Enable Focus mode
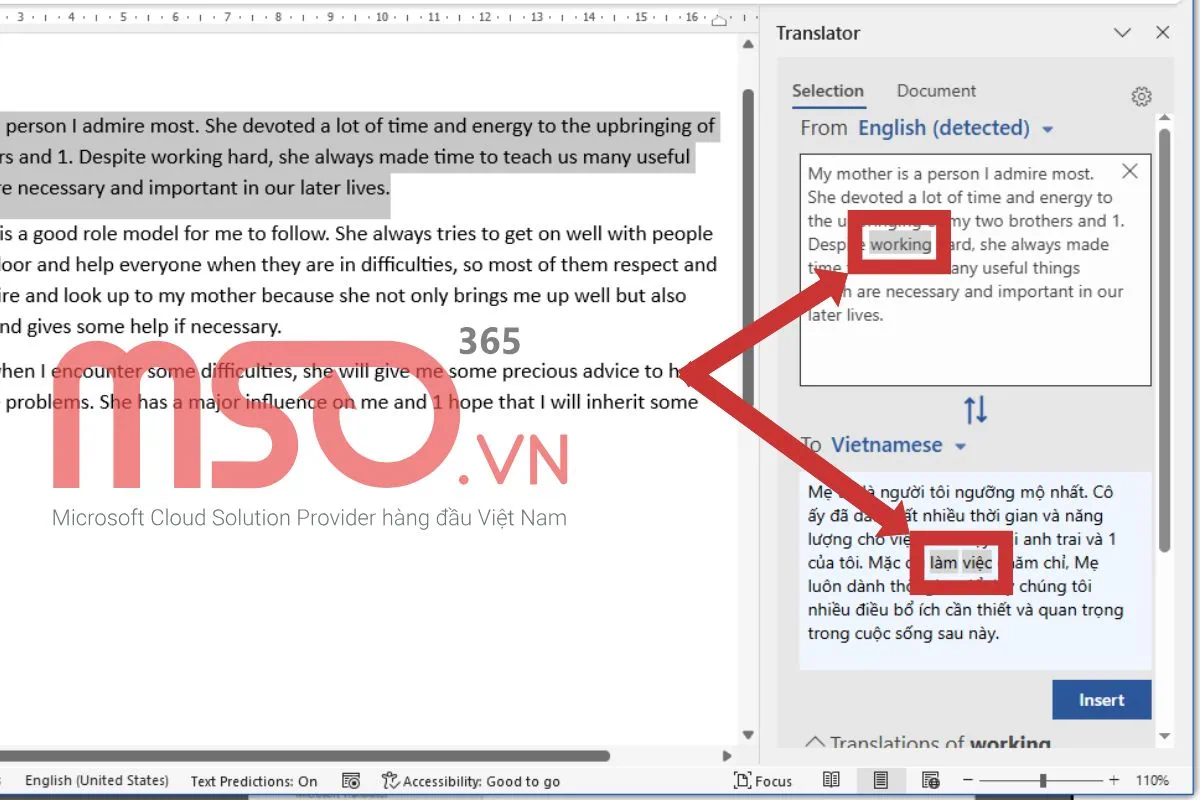The height and width of the screenshot is (800, 1200). 763,781
